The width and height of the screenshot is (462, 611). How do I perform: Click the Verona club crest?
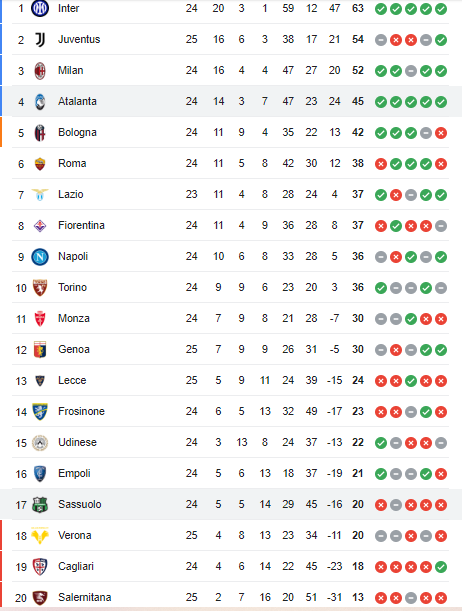tap(40, 536)
